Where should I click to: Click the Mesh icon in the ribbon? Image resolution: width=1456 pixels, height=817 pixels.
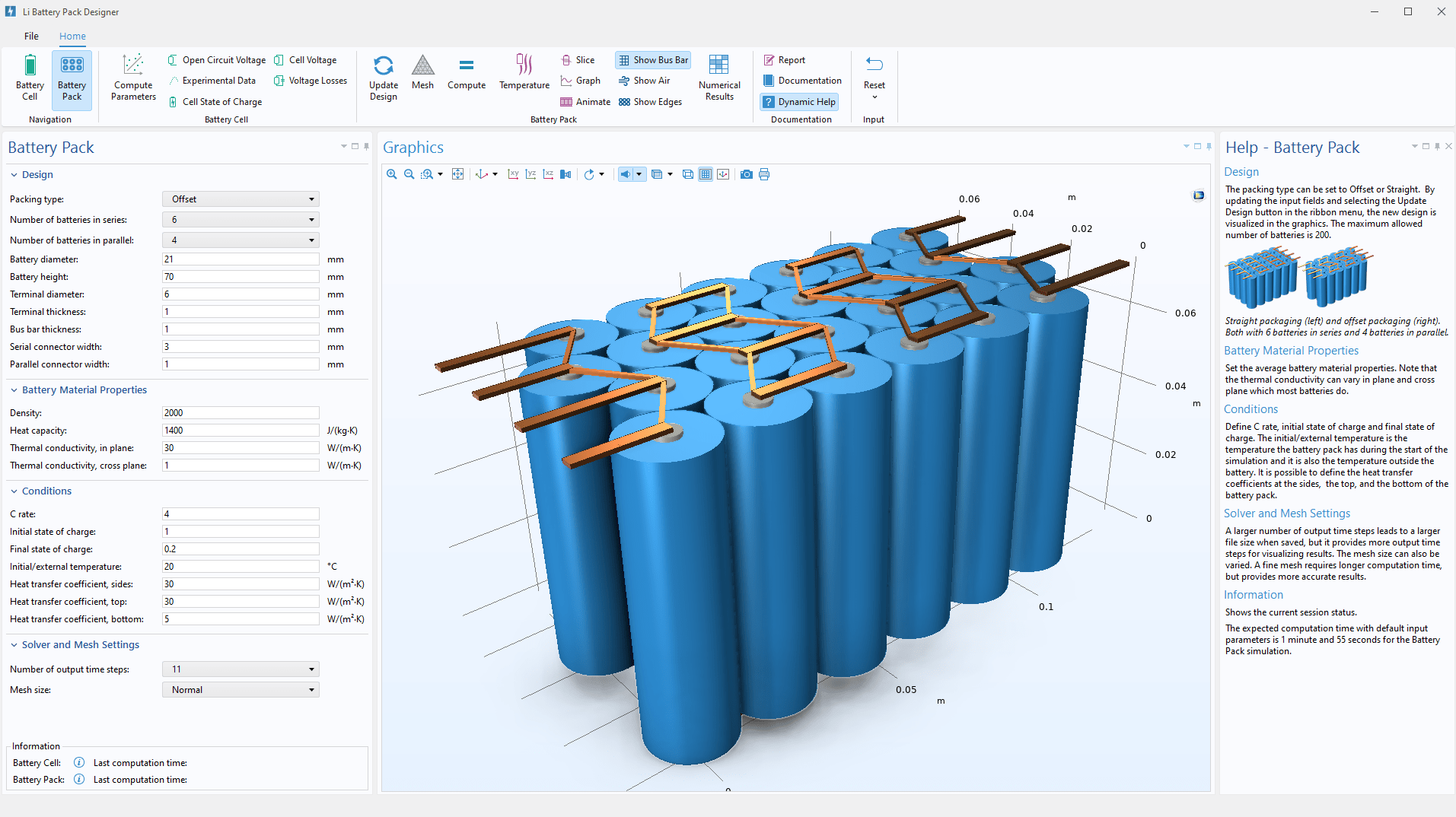[422, 72]
